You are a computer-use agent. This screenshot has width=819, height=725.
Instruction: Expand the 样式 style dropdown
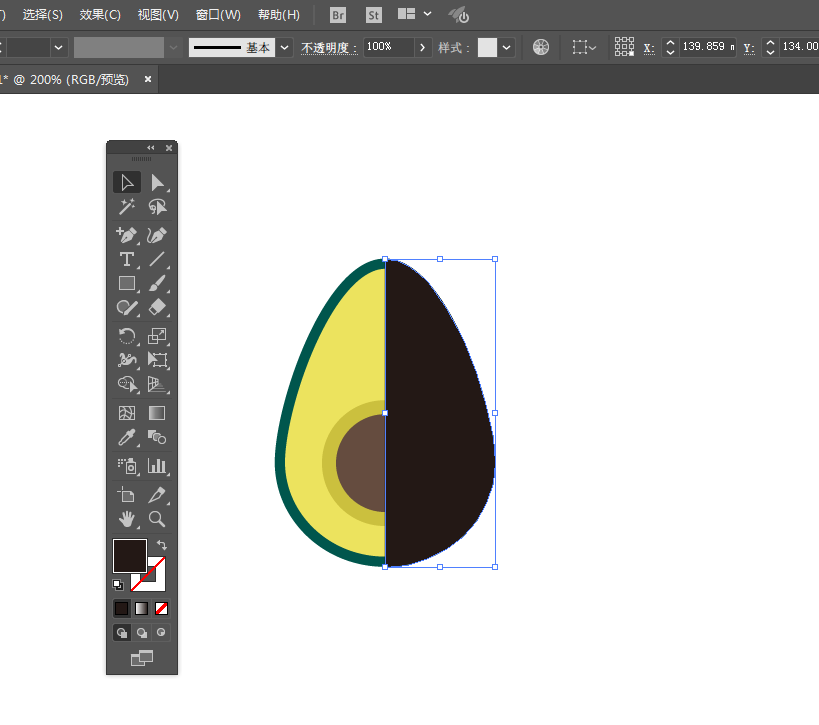[507, 48]
